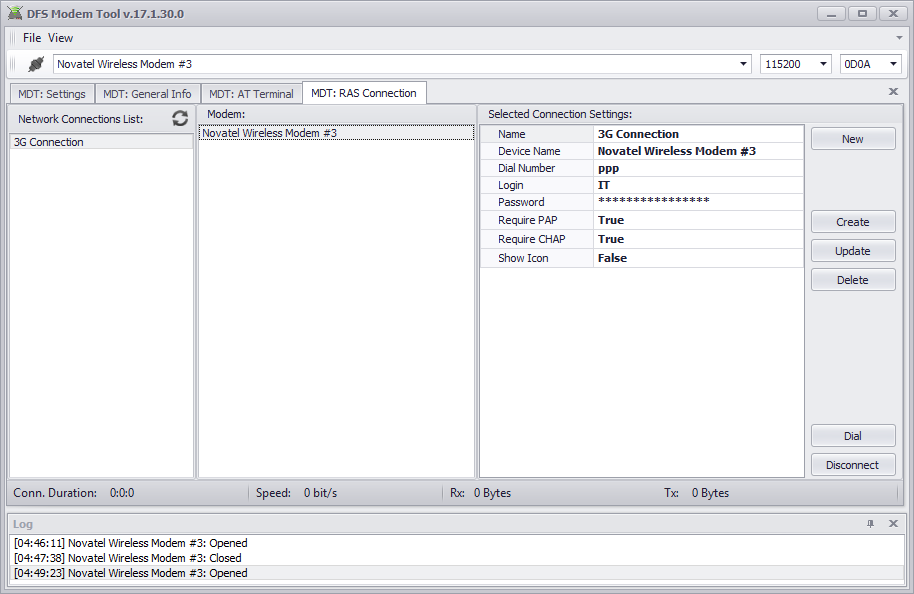Click the port selector text field
This screenshot has width=914, height=594.
click(x=395, y=64)
